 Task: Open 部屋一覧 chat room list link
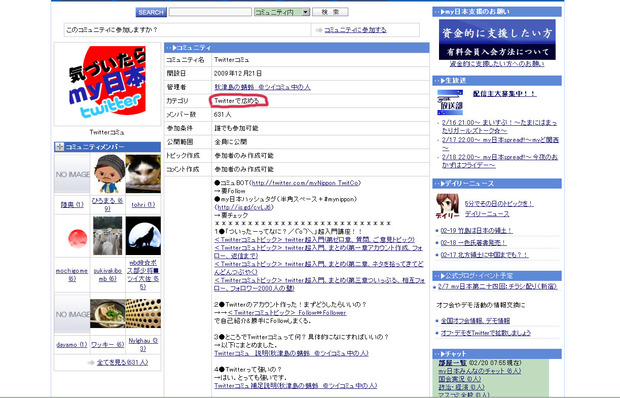452,362
